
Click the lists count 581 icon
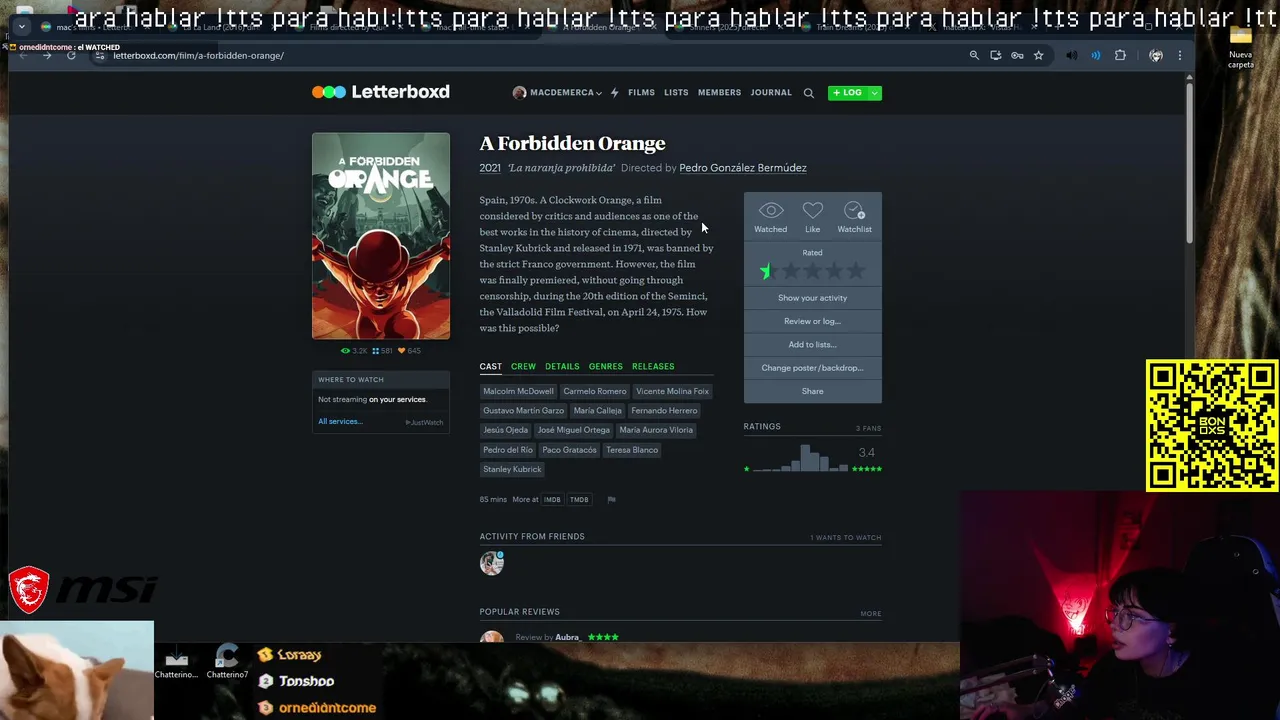382,351
